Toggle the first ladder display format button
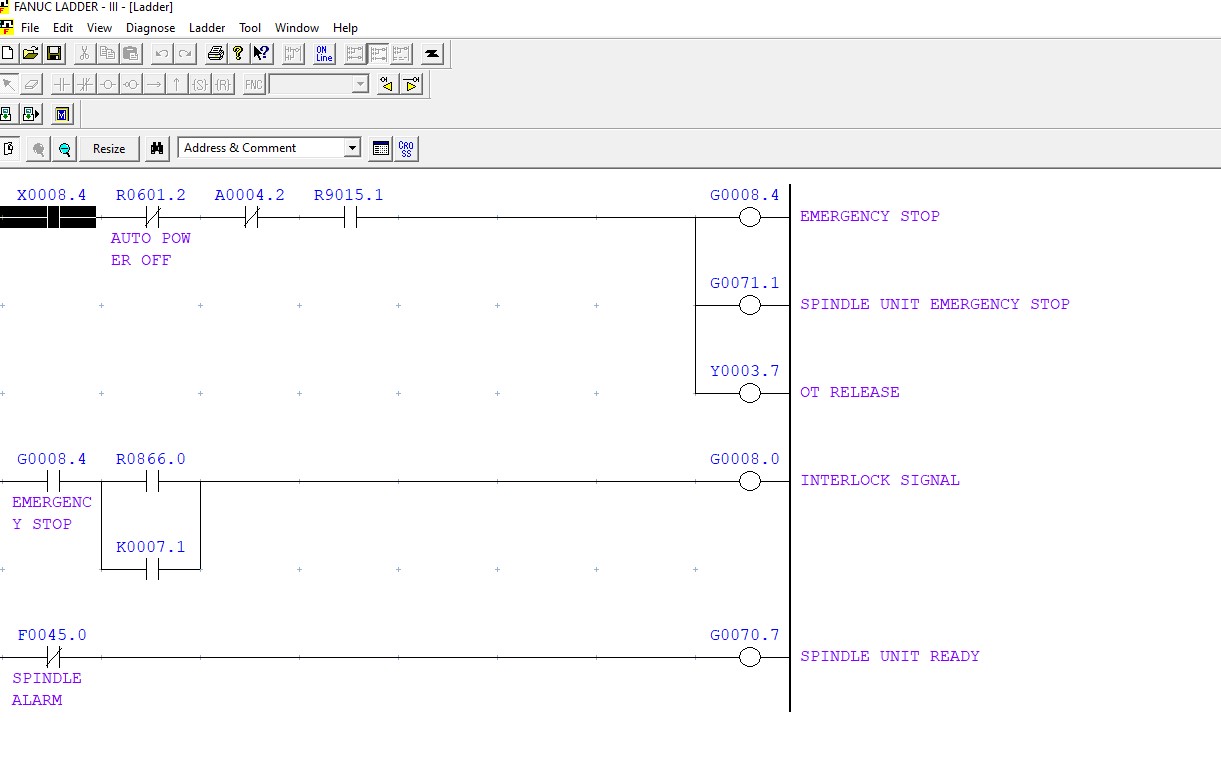Screen dimensions: 1221x758 (355, 53)
